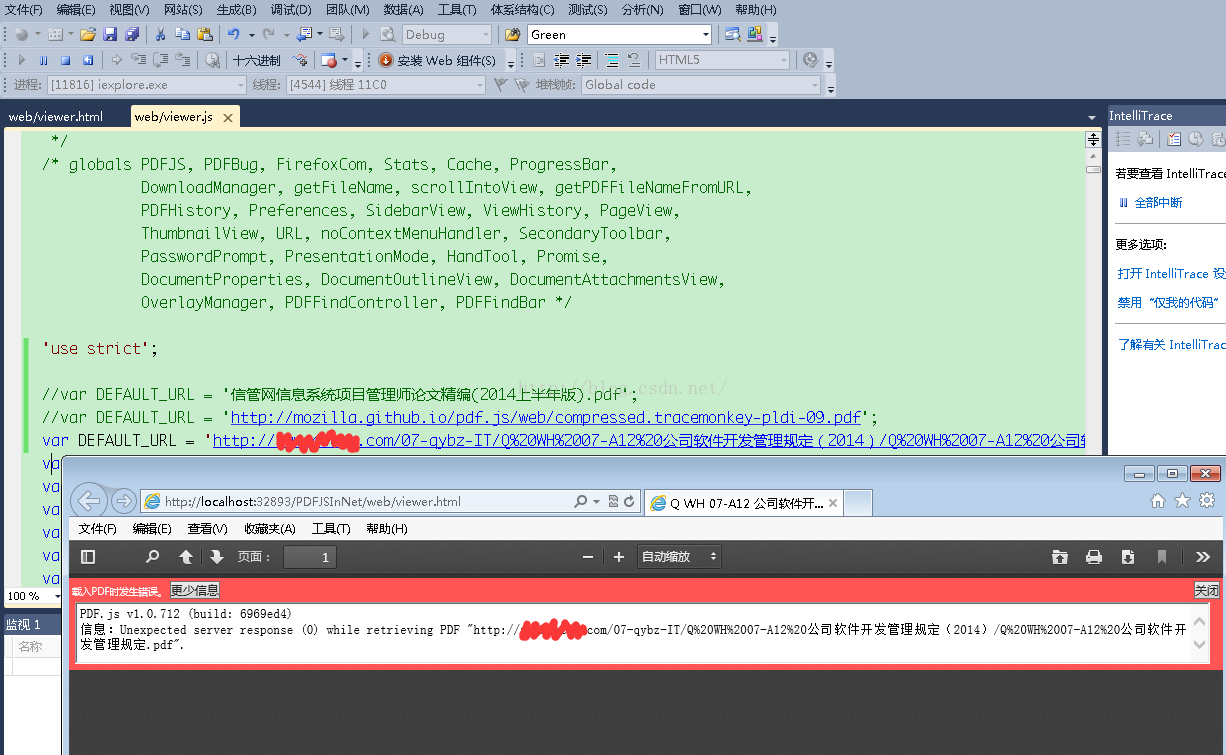Click the 更少信息 button

pos(195,591)
